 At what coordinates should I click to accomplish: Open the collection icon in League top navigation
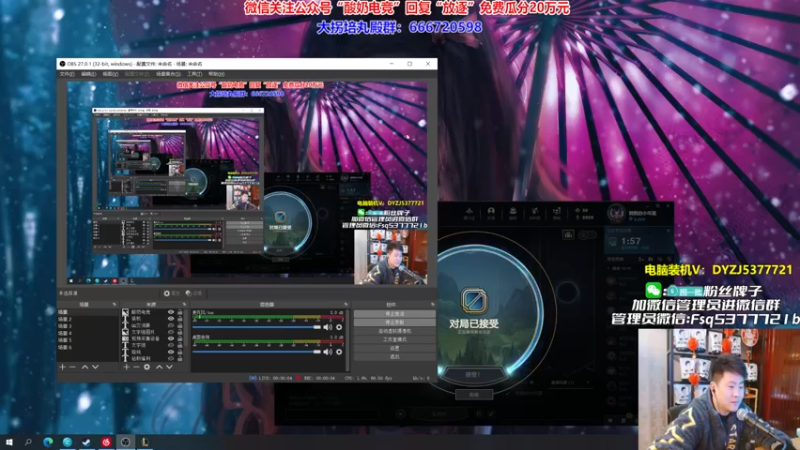[513, 213]
